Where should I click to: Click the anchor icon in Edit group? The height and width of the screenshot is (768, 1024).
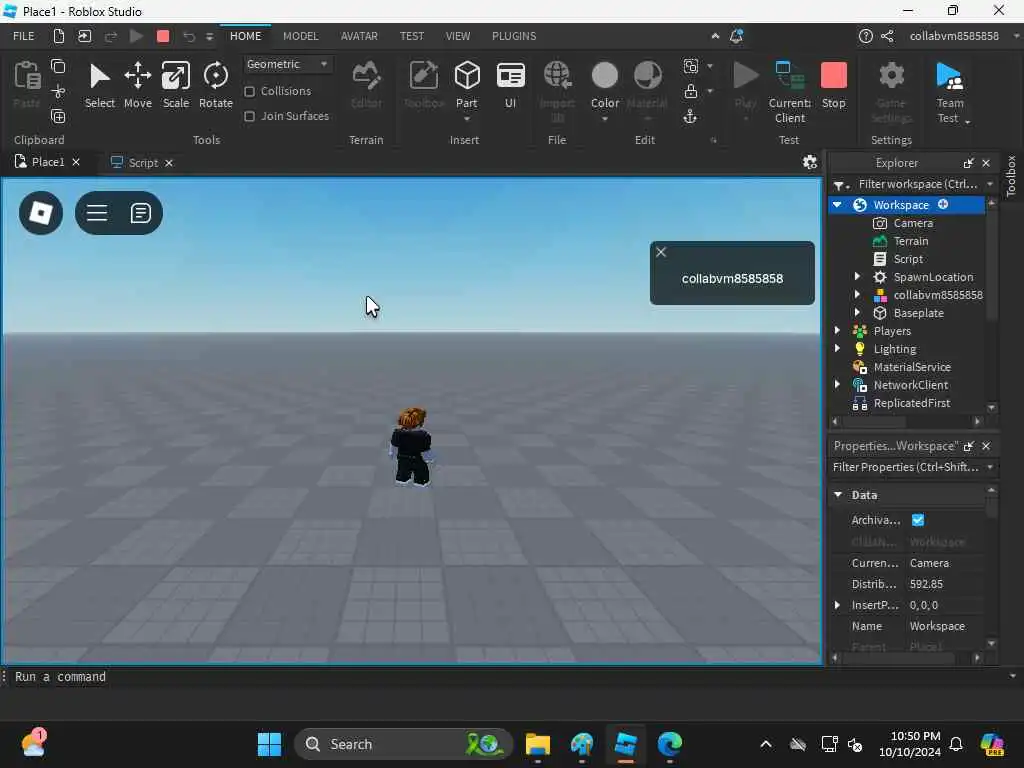pyautogui.click(x=690, y=117)
